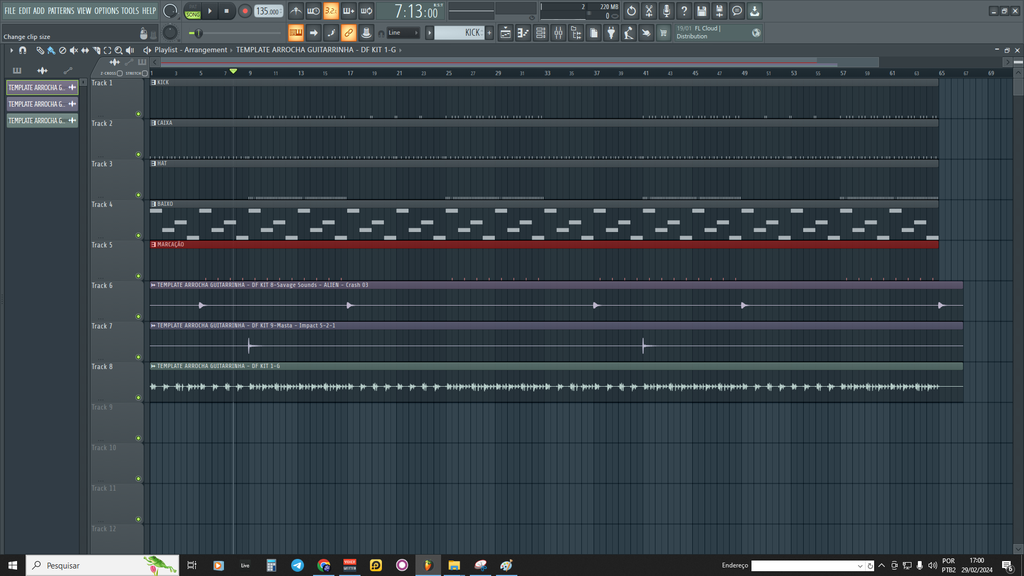Select the Paint brush tool

[x=51, y=50]
